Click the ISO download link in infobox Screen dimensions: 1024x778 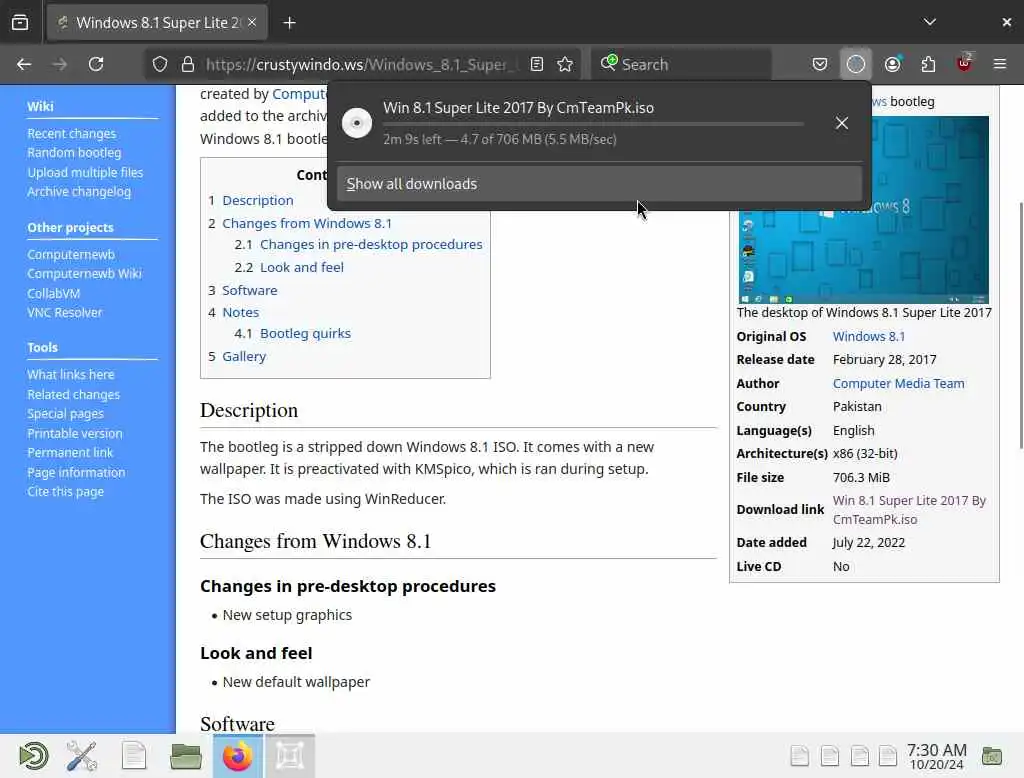click(909, 510)
